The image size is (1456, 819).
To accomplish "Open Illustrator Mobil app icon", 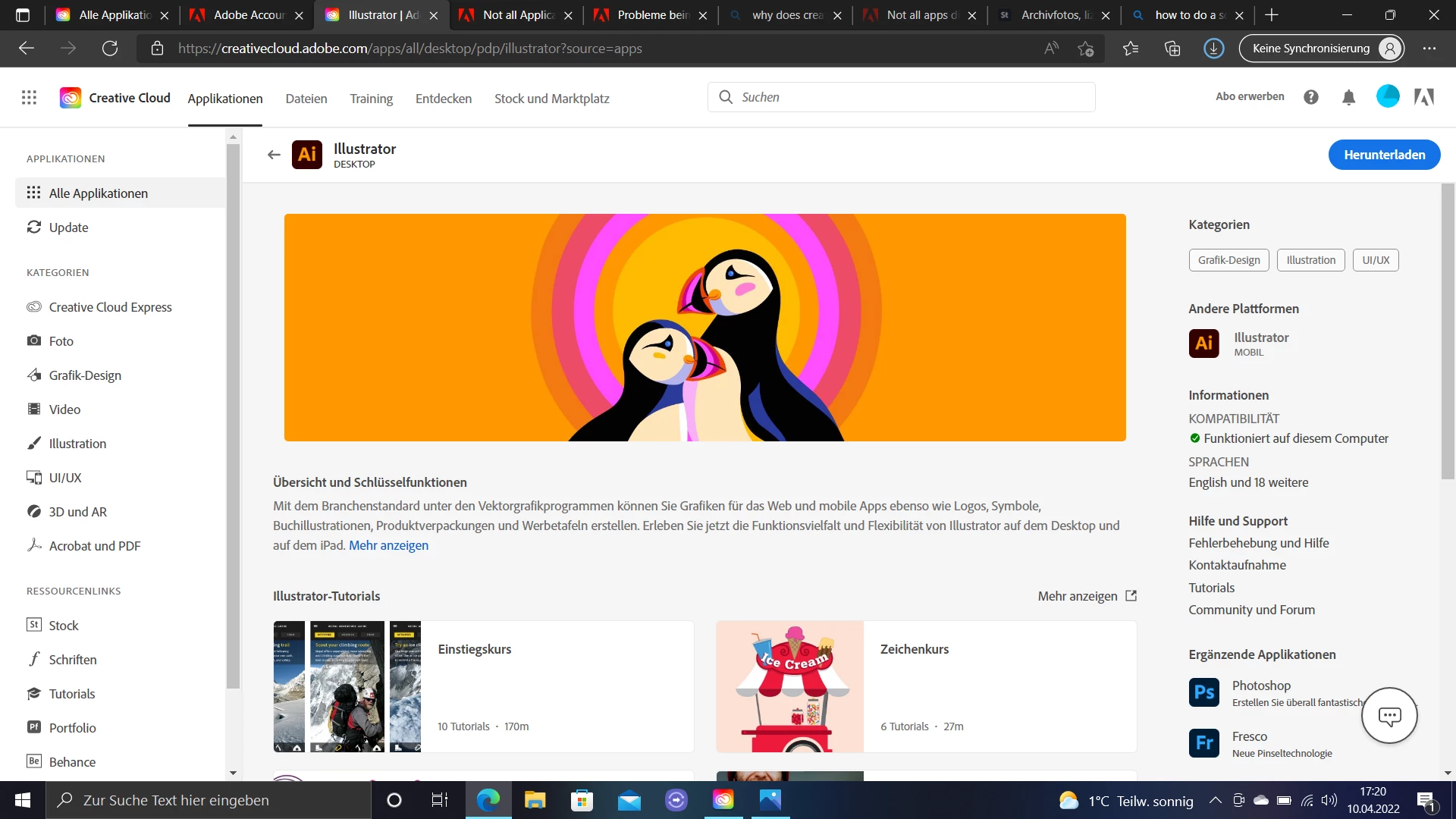I will click(1203, 344).
